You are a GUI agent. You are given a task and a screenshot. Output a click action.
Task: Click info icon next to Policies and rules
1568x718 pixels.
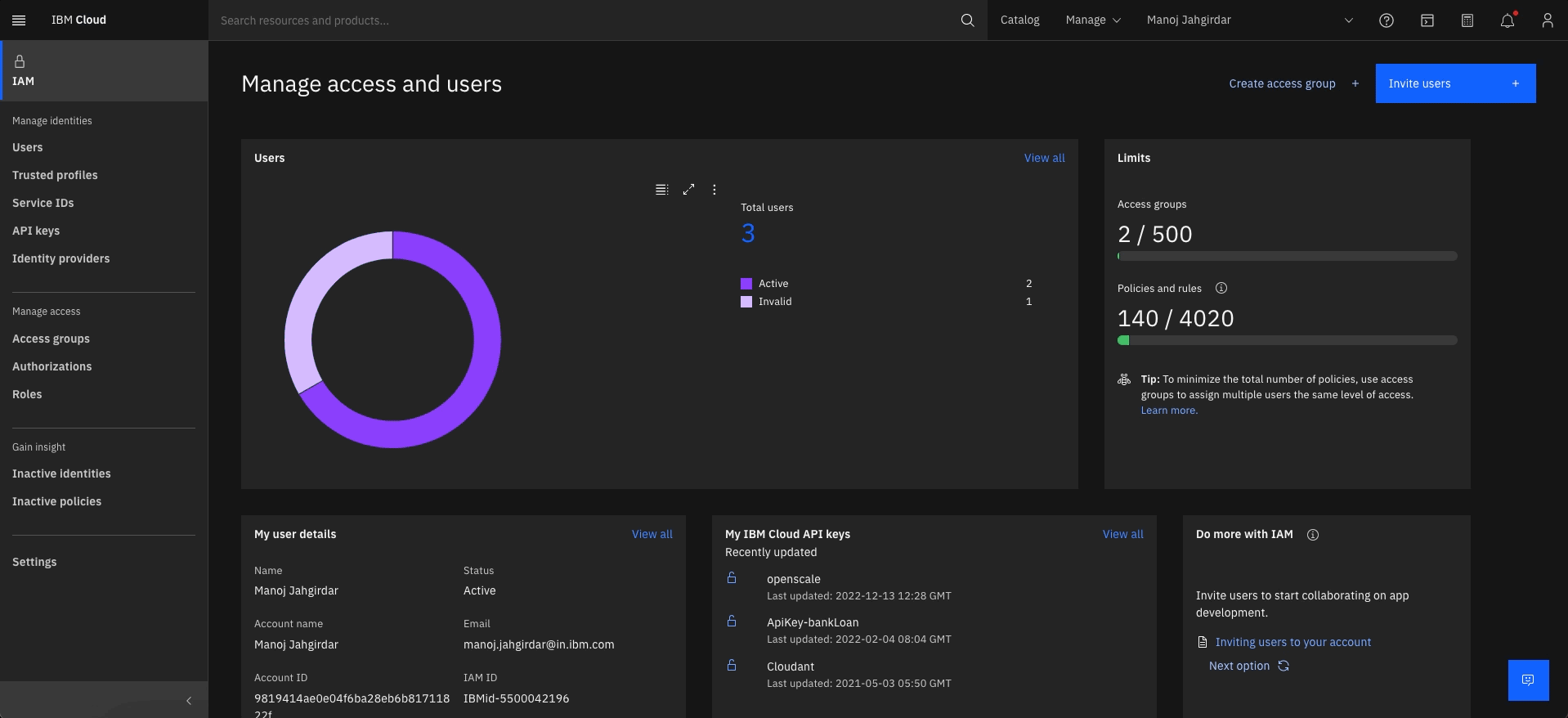1221,288
